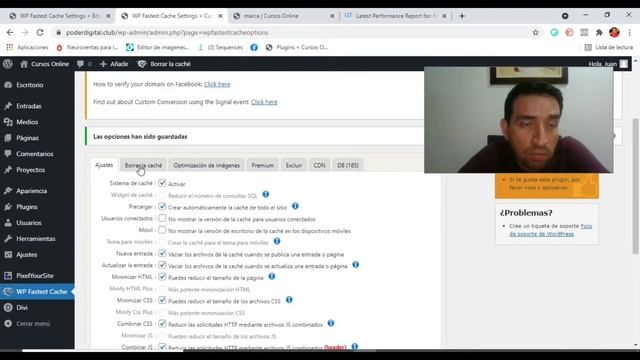Click Borrar la caché in admin bar

[x=164, y=64]
